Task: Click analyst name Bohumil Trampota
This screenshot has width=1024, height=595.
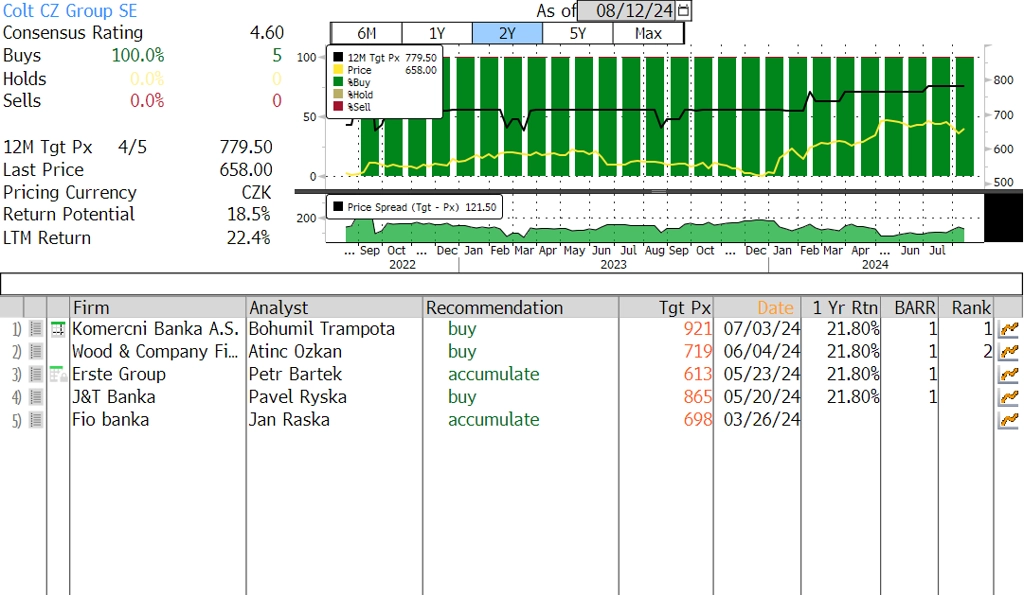Action: [322, 329]
